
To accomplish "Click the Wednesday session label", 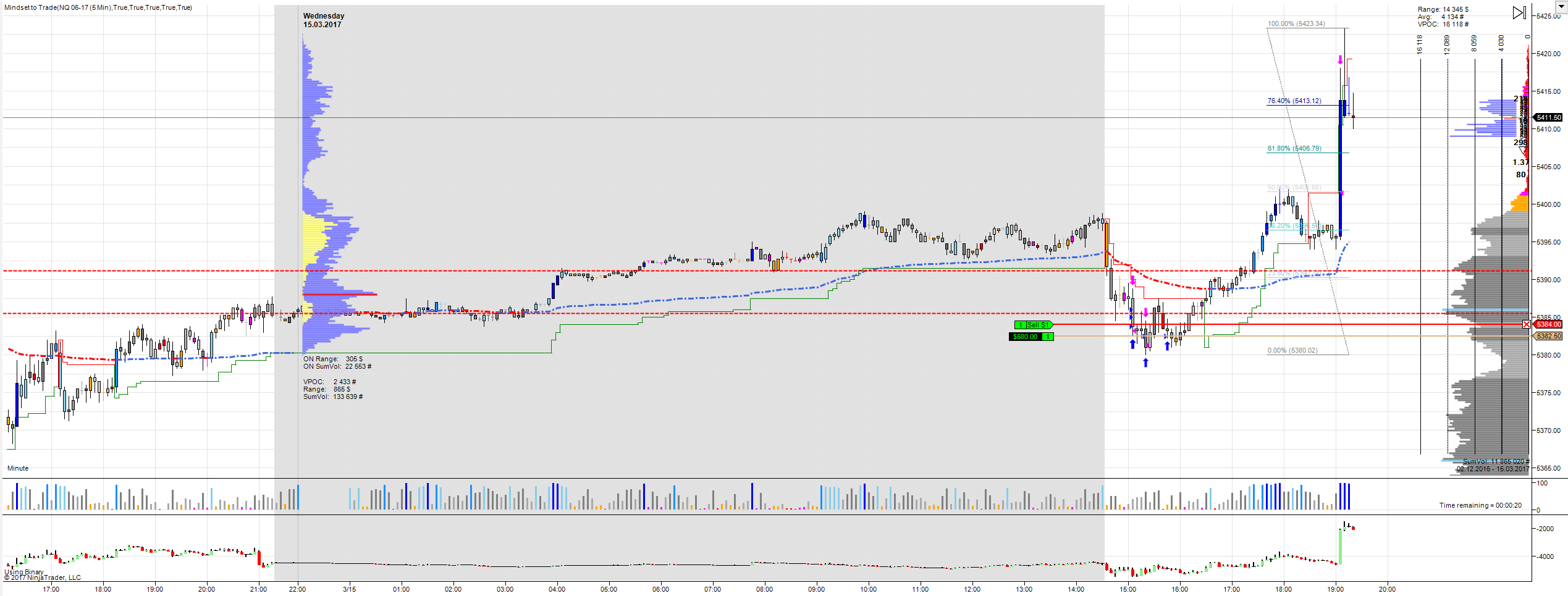I will (324, 16).
